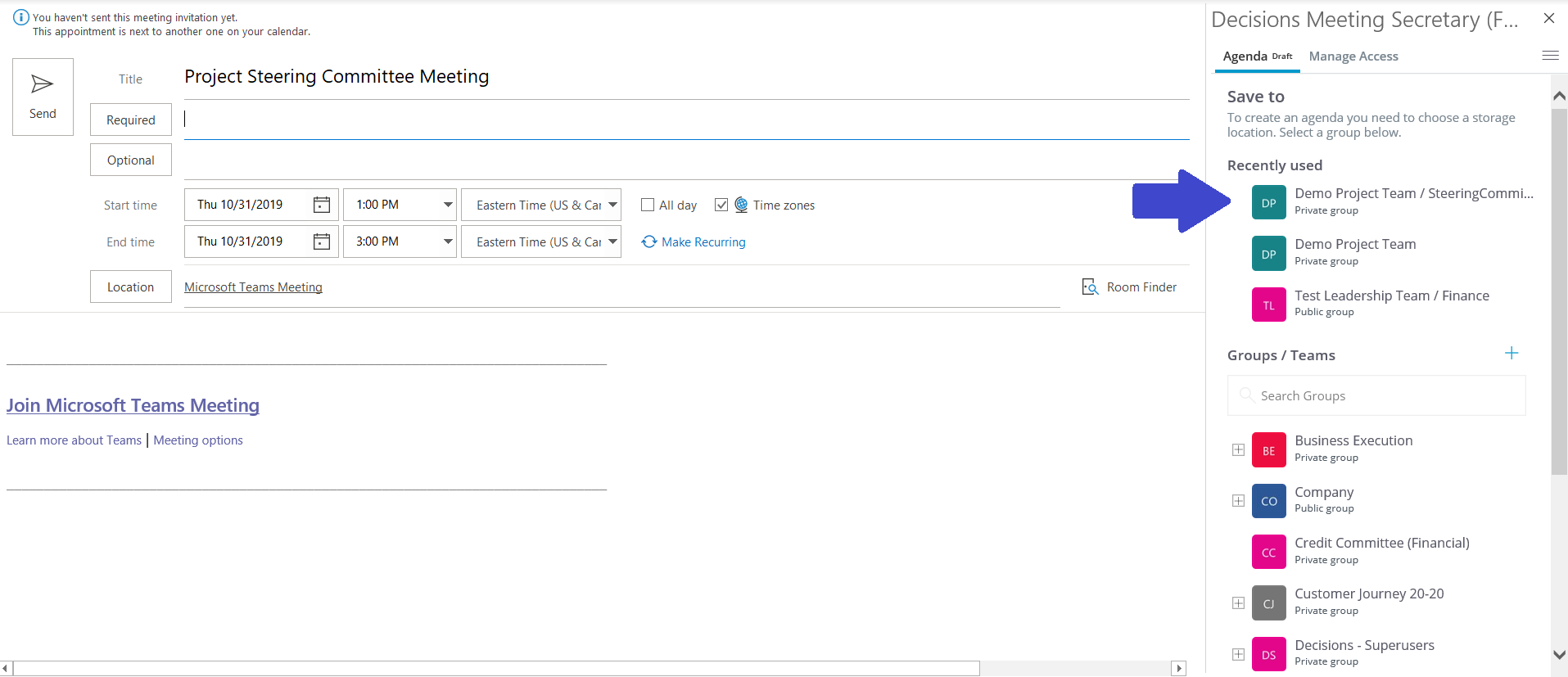Viewport: 1568px width, 677px height.
Task: Uncheck the Time zones checkbox
Action: (x=721, y=205)
